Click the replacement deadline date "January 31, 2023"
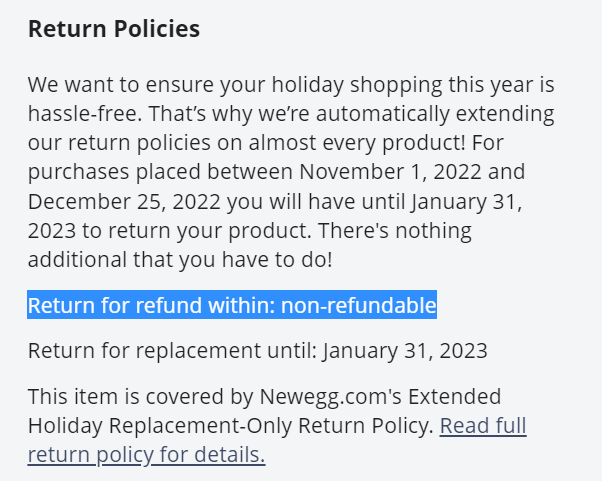This screenshot has width=602, height=481. [405, 351]
